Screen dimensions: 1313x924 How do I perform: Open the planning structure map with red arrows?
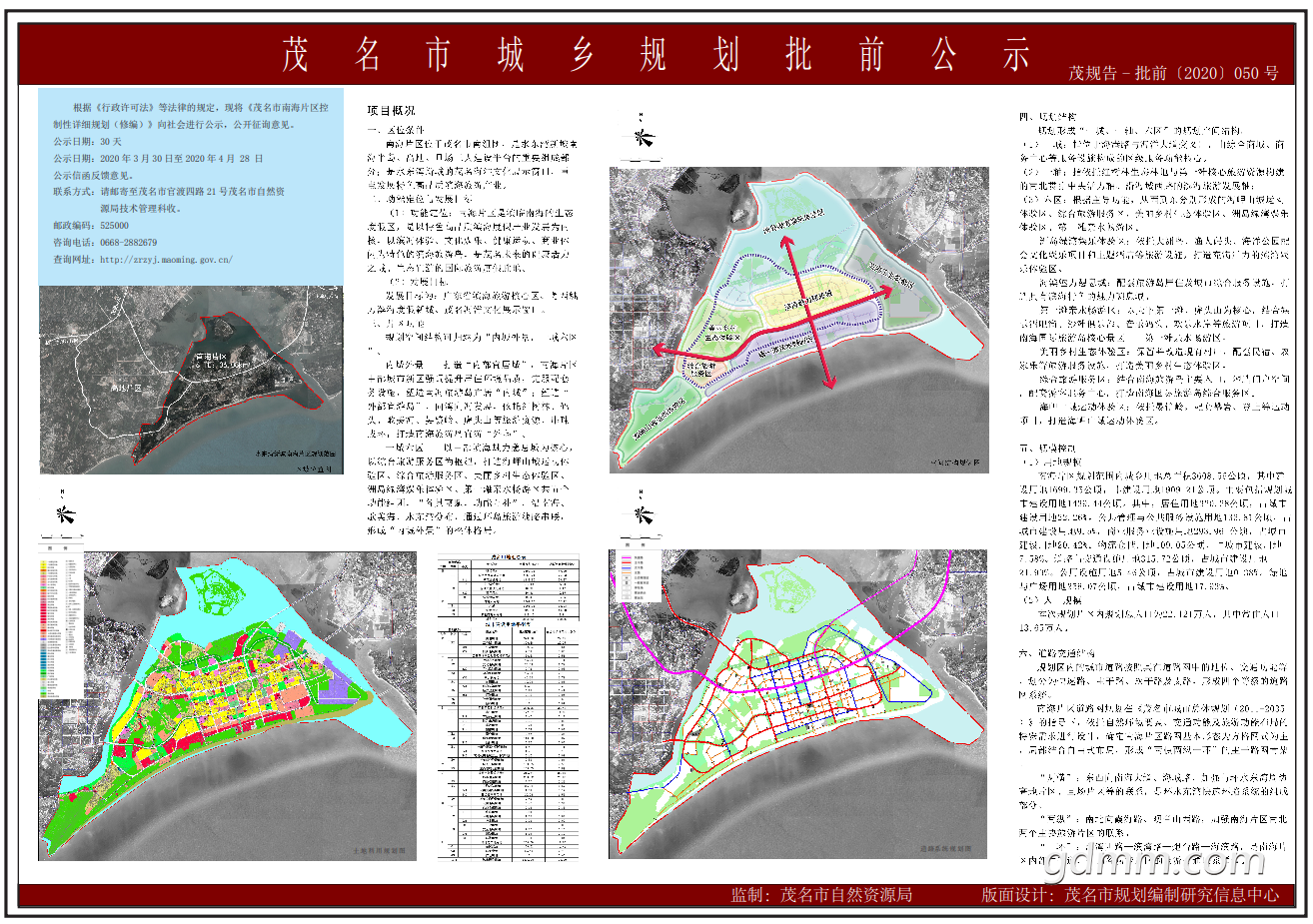tap(799, 319)
